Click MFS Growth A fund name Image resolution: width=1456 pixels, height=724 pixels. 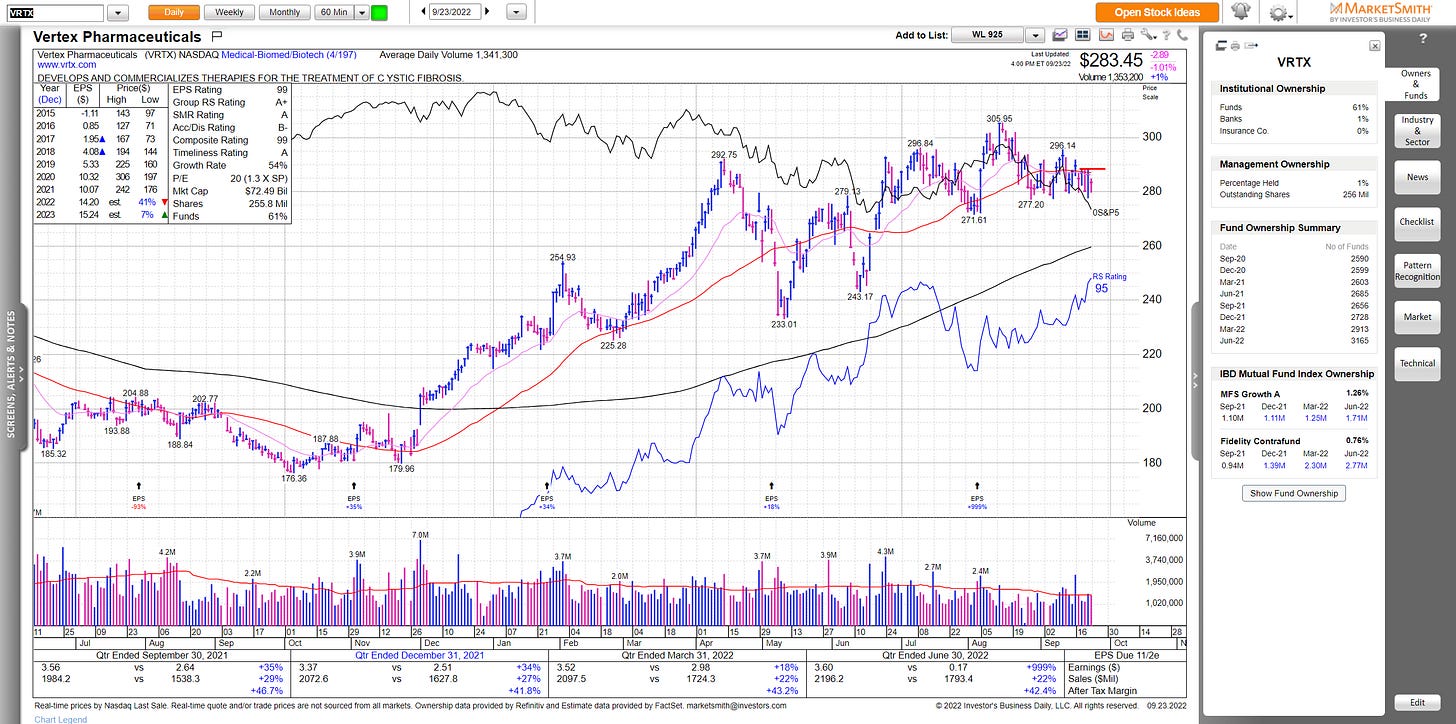pyautogui.click(x=1251, y=393)
